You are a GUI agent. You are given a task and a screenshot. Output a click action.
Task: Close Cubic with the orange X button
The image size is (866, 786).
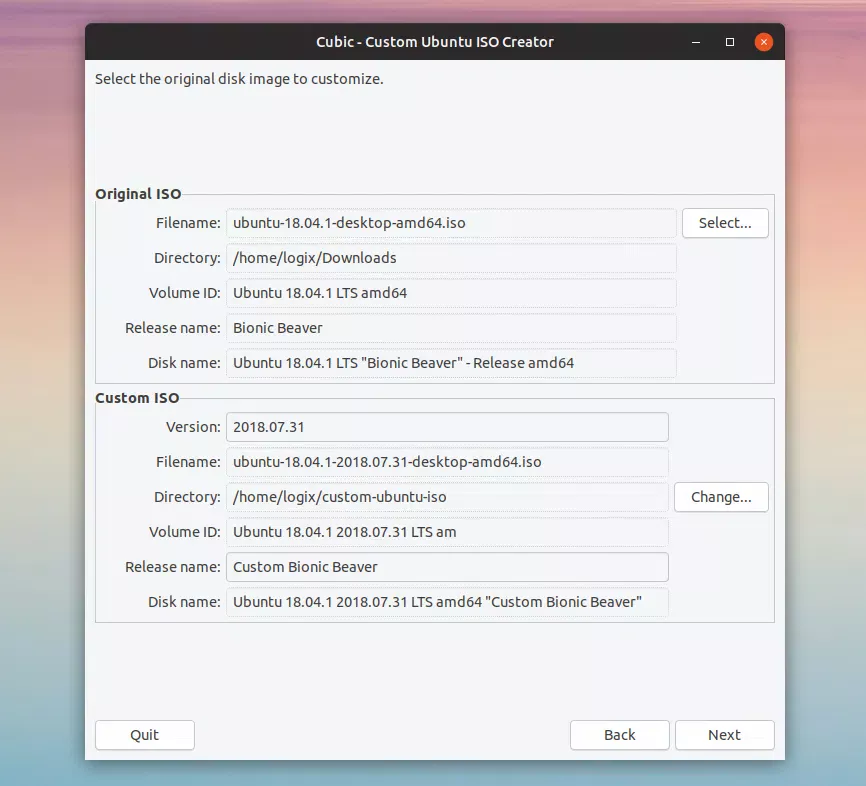(x=763, y=42)
